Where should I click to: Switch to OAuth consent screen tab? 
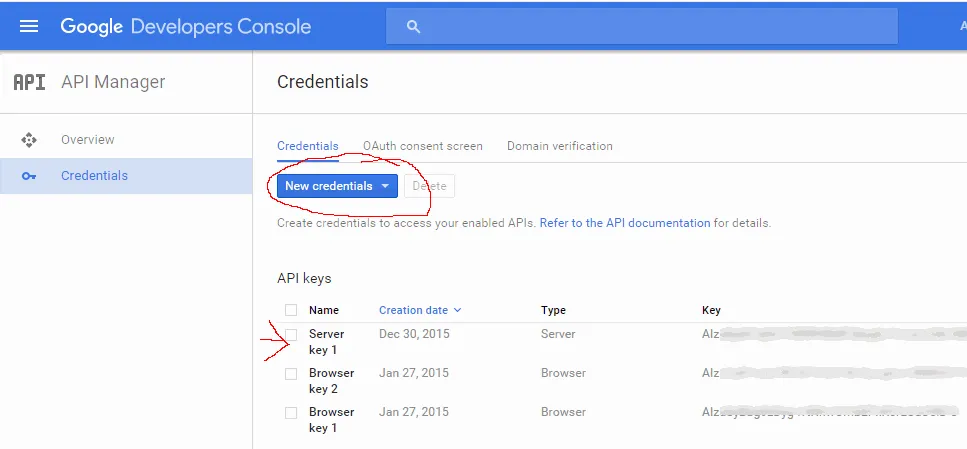click(422, 146)
